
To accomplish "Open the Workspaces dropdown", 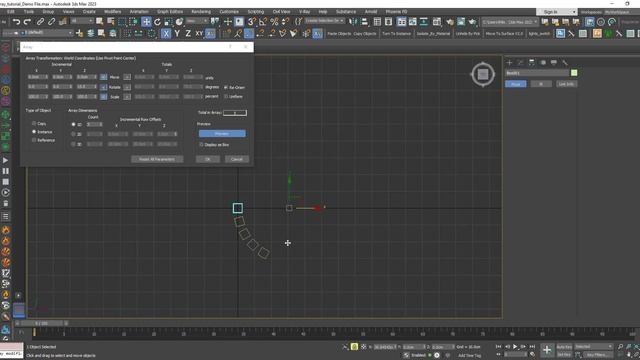I will point(622,12).
